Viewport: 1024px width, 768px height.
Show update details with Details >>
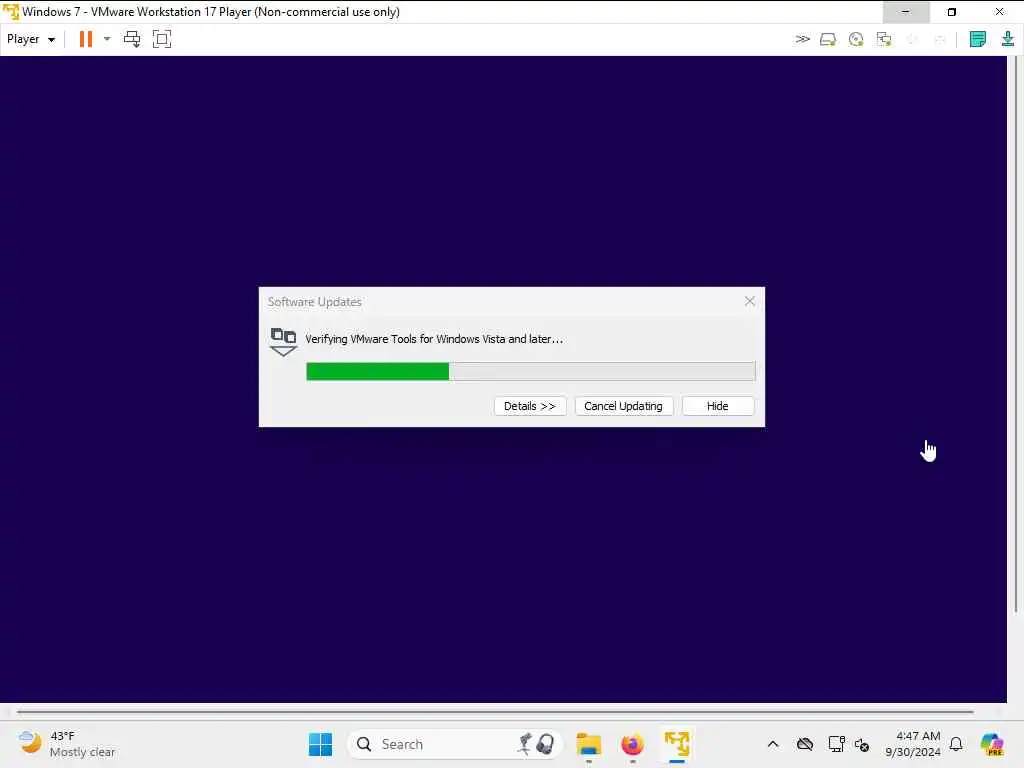pyautogui.click(x=530, y=406)
